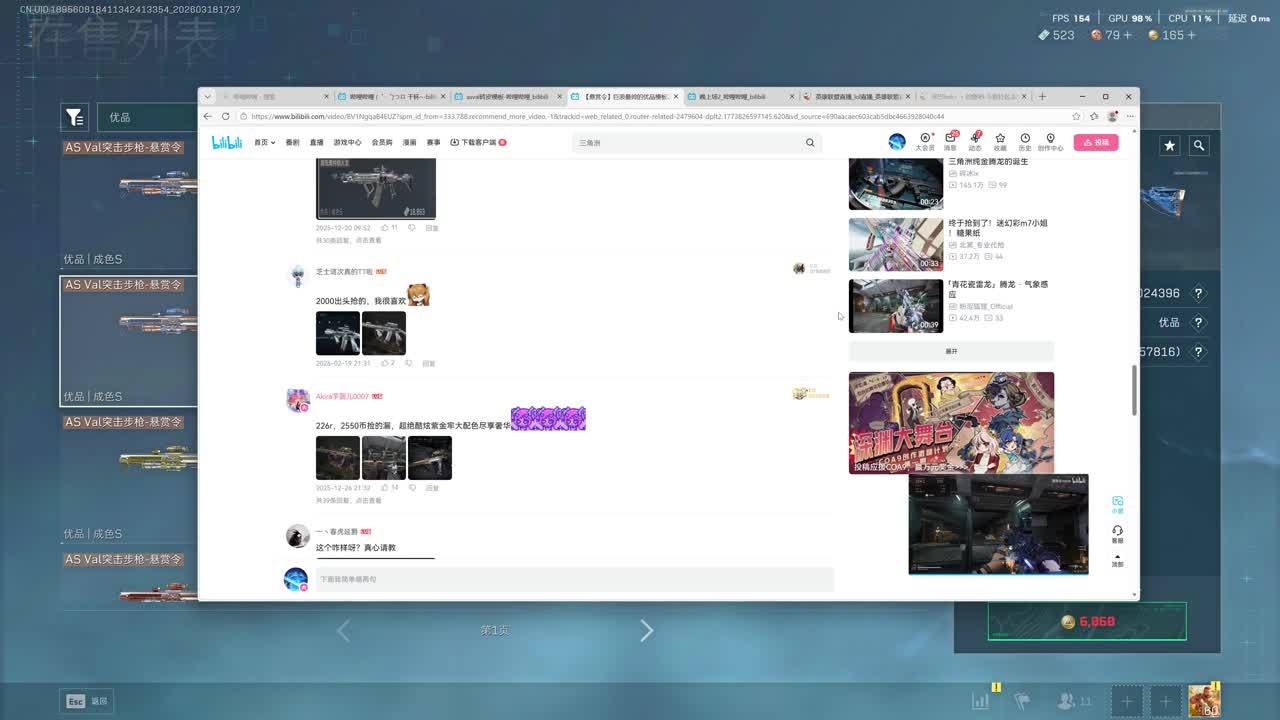Click the game search magnifier icon
The width and height of the screenshot is (1280, 720).
(x=1199, y=146)
